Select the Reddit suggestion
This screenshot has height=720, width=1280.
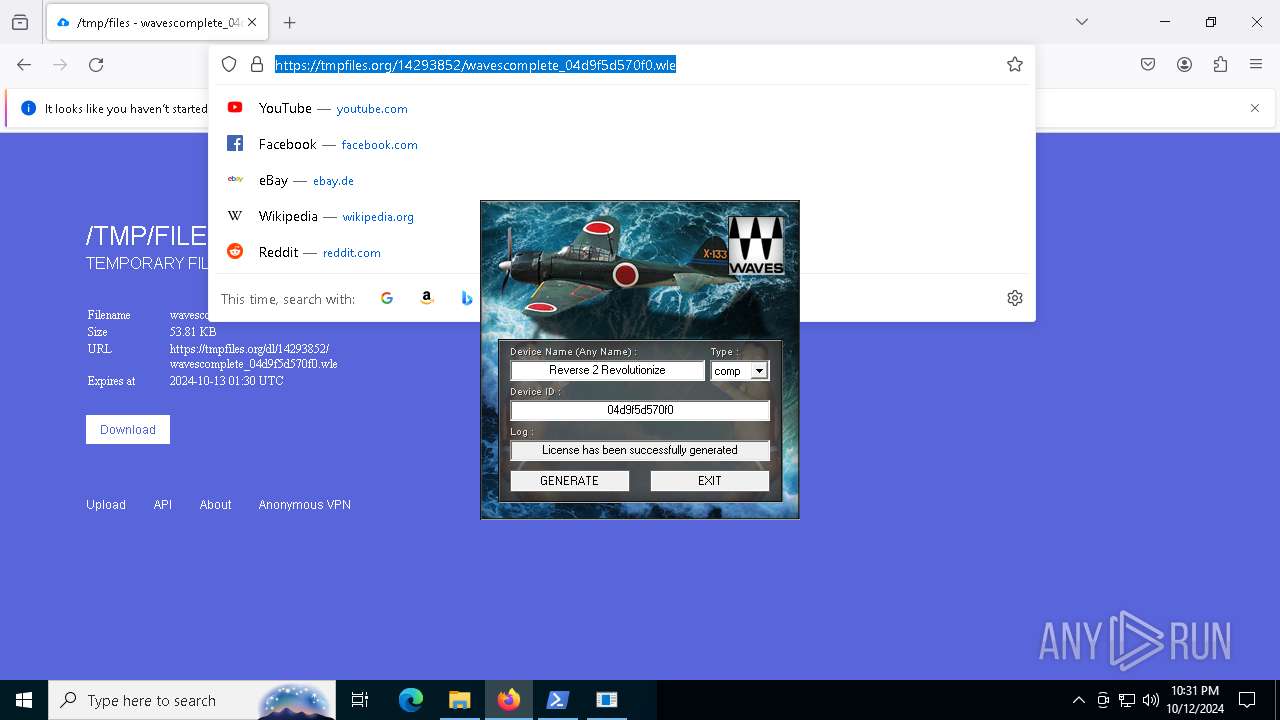pyautogui.click(x=622, y=252)
